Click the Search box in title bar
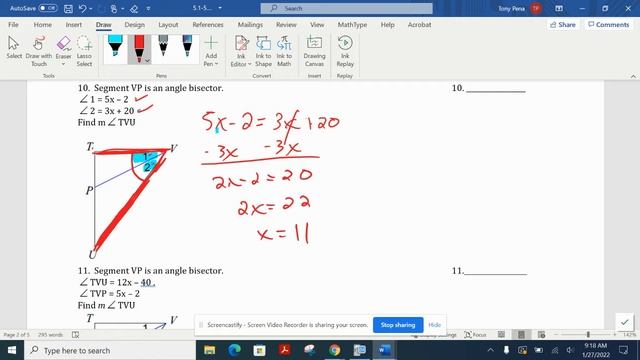640x360 pixels. coord(347,8)
